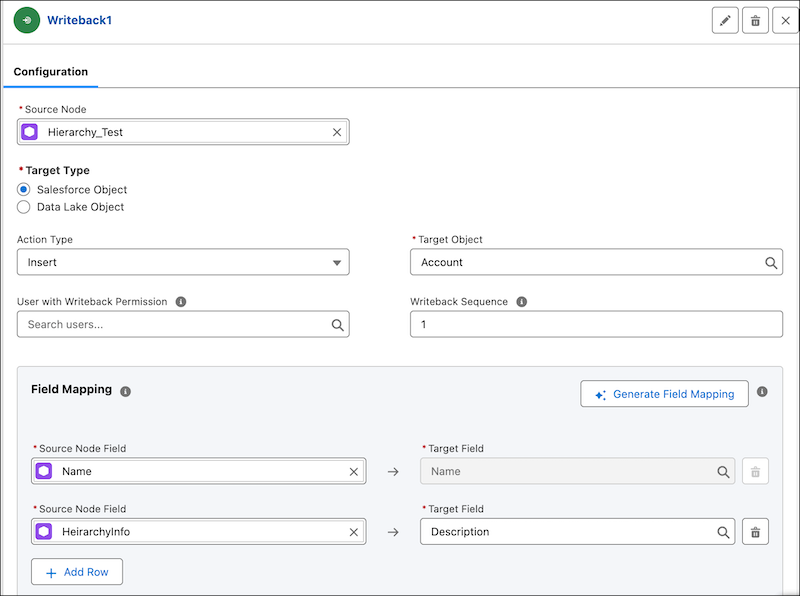800x596 pixels.
Task: Select Salesforce Object target type
Action: coord(23,189)
